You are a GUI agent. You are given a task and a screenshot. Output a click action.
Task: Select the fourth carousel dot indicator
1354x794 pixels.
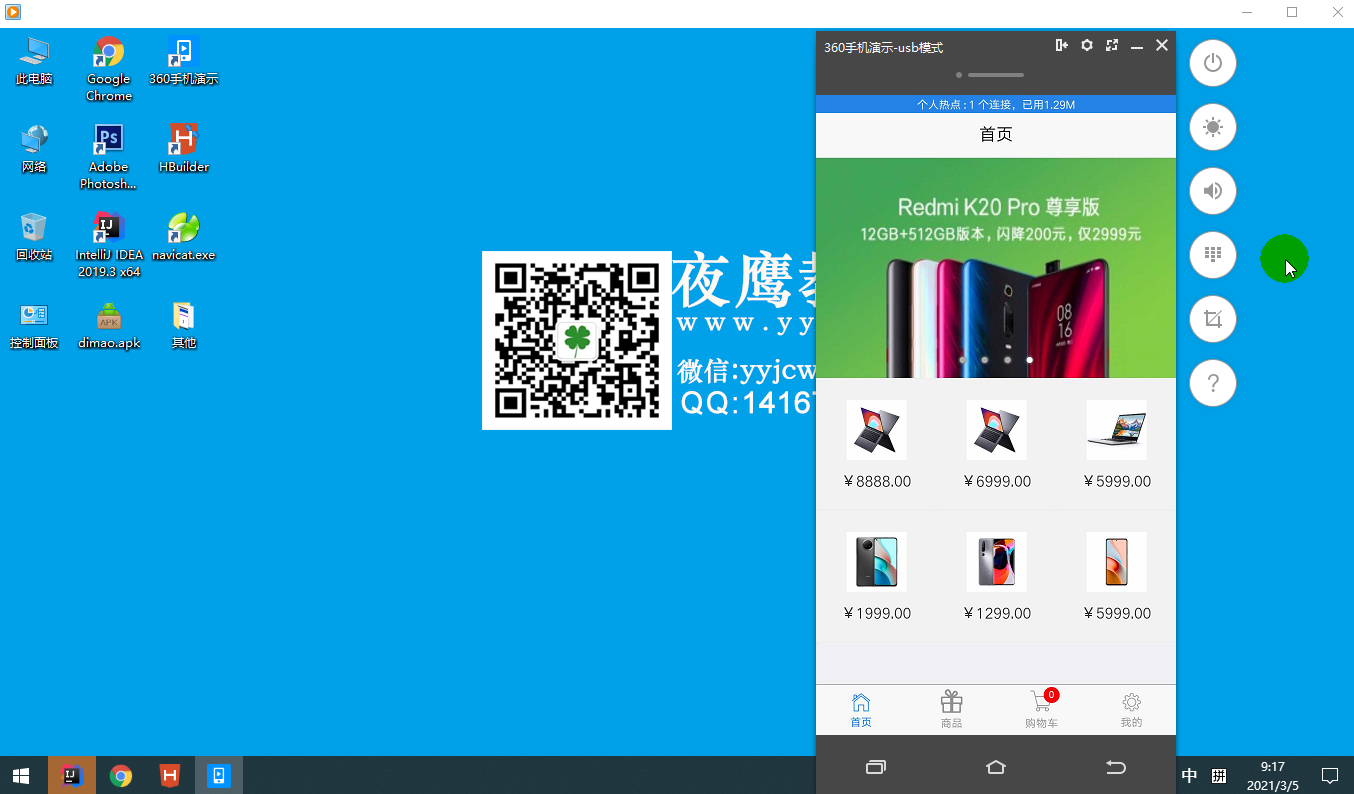pos(1030,359)
